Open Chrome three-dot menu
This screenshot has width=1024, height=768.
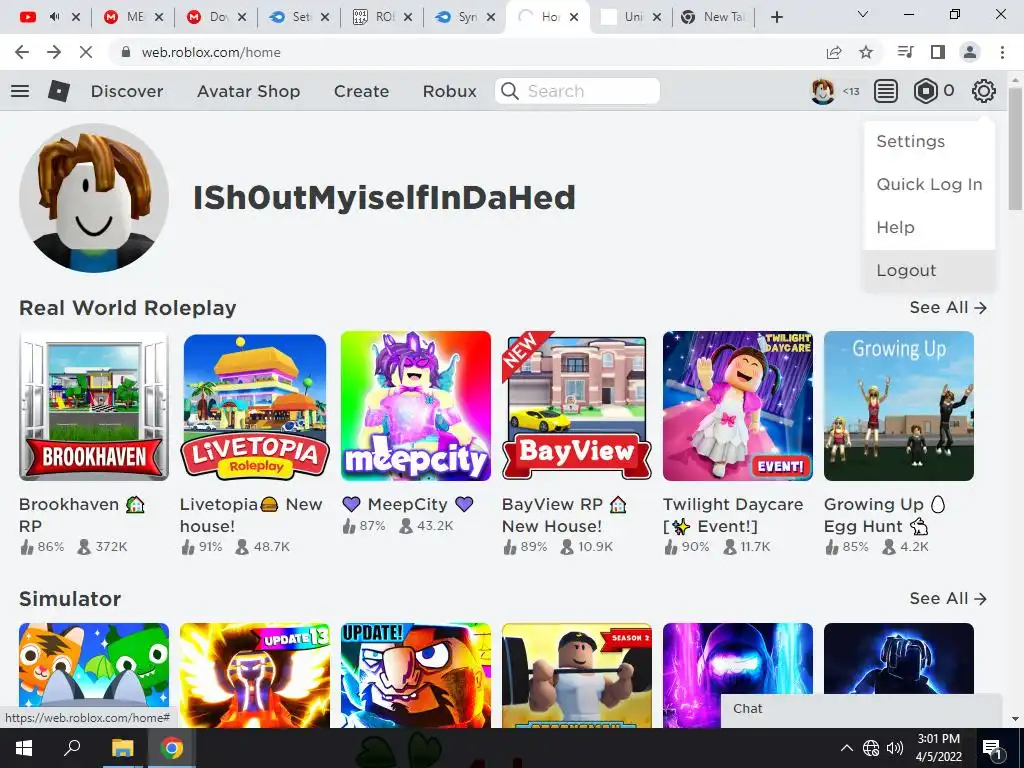(1002, 52)
